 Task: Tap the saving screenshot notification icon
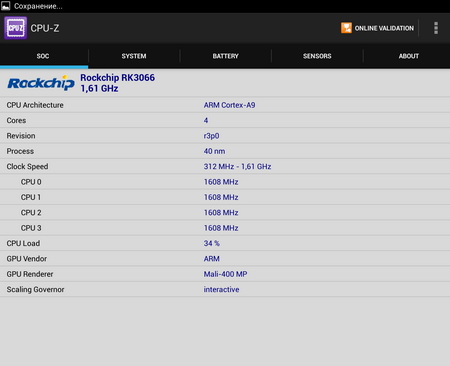click(x=6, y=6)
